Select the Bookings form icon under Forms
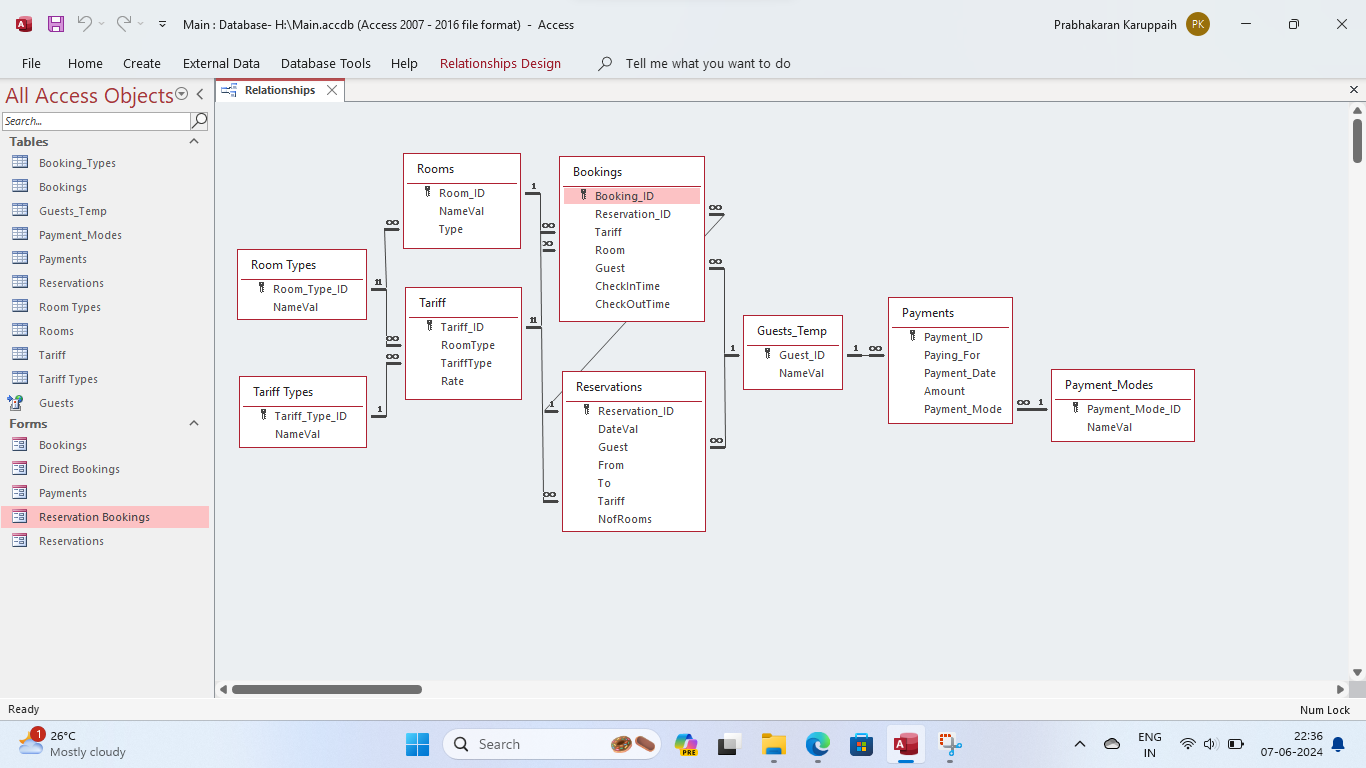The height and width of the screenshot is (768, 1366). click(19, 444)
